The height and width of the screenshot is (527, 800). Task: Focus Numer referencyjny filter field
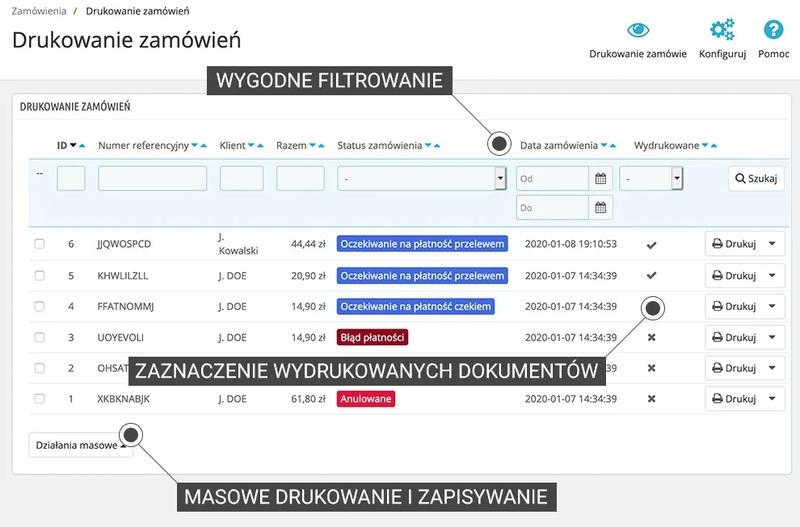[153, 179]
